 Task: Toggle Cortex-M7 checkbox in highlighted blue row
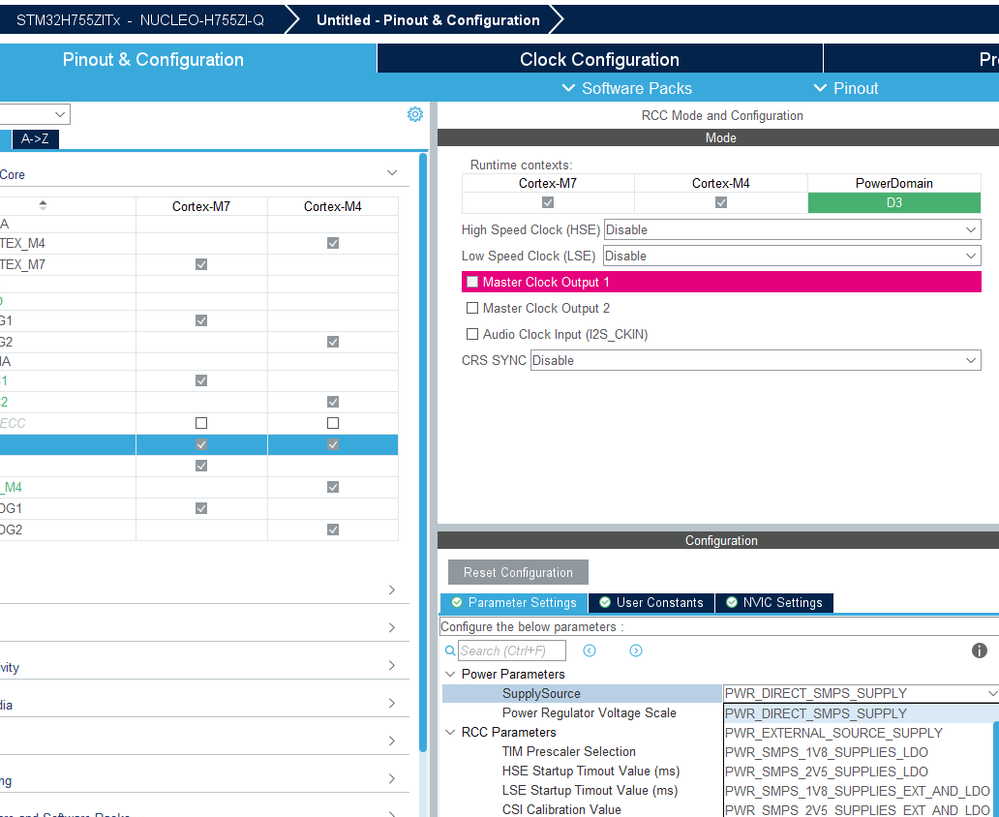(x=201, y=444)
